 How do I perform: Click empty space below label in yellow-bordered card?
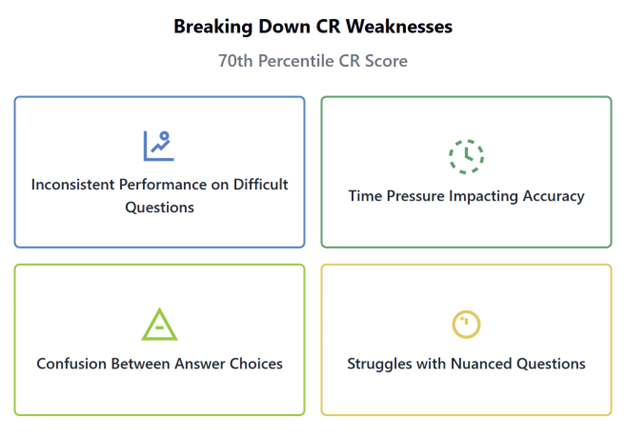click(466, 394)
